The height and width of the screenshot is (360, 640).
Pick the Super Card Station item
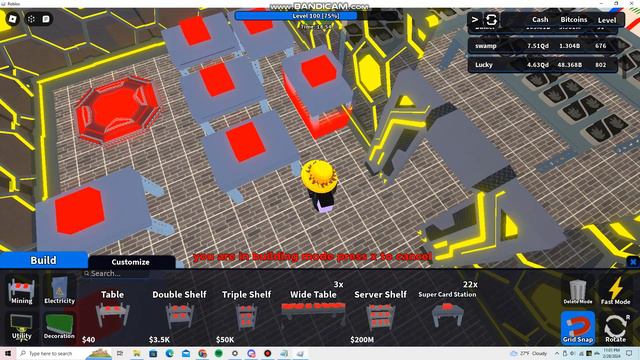[447, 312]
